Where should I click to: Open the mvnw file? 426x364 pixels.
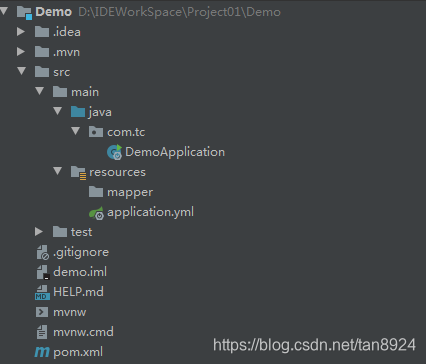(x=70, y=312)
